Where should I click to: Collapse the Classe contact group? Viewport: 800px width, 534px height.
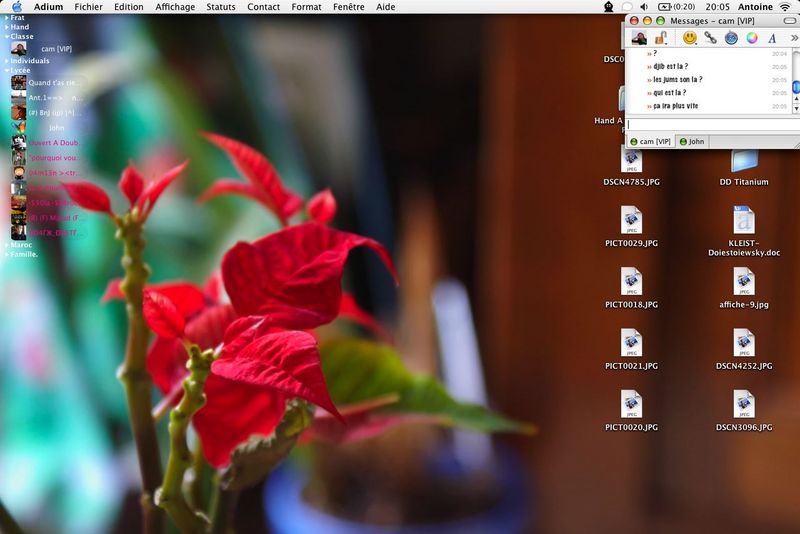coord(7,37)
